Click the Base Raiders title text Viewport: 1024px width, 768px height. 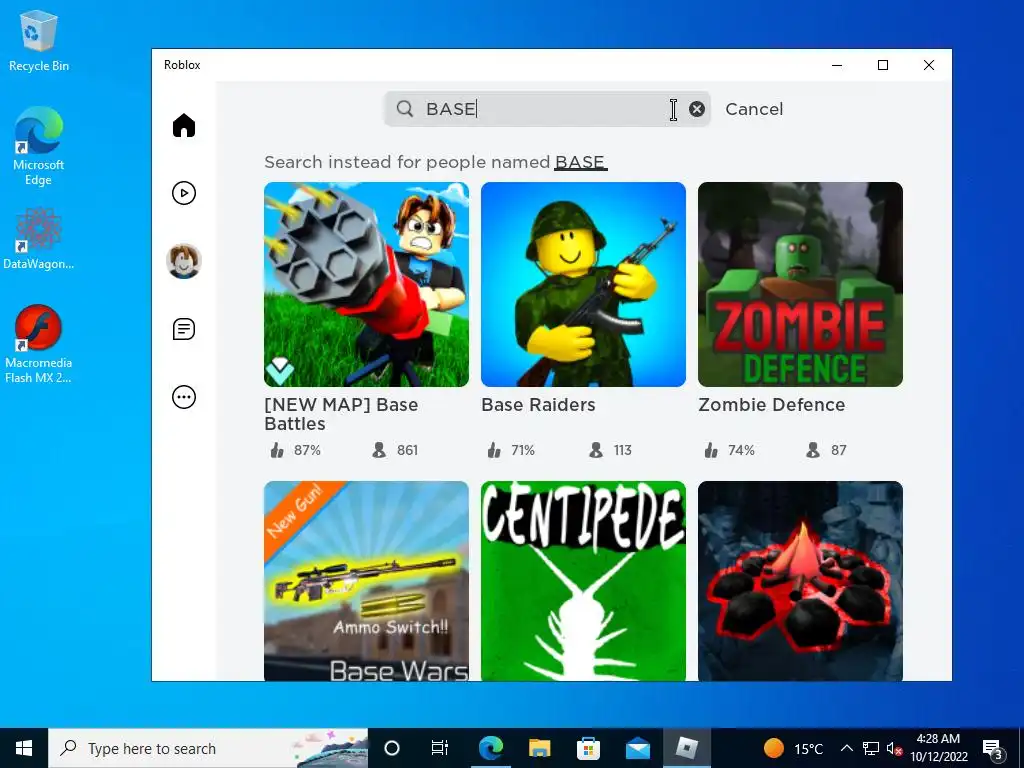538,405
